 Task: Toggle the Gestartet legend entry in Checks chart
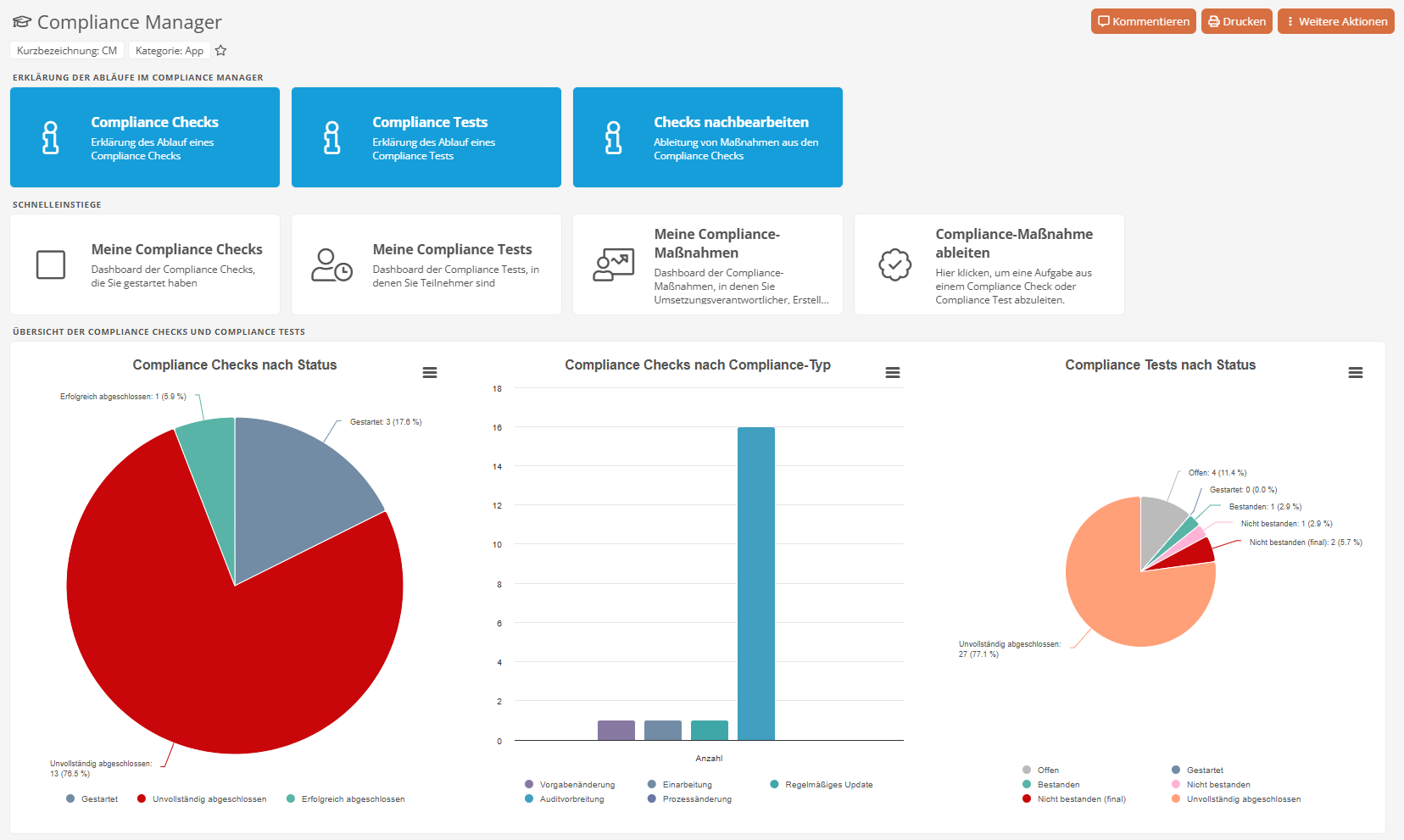click(92, 799)
